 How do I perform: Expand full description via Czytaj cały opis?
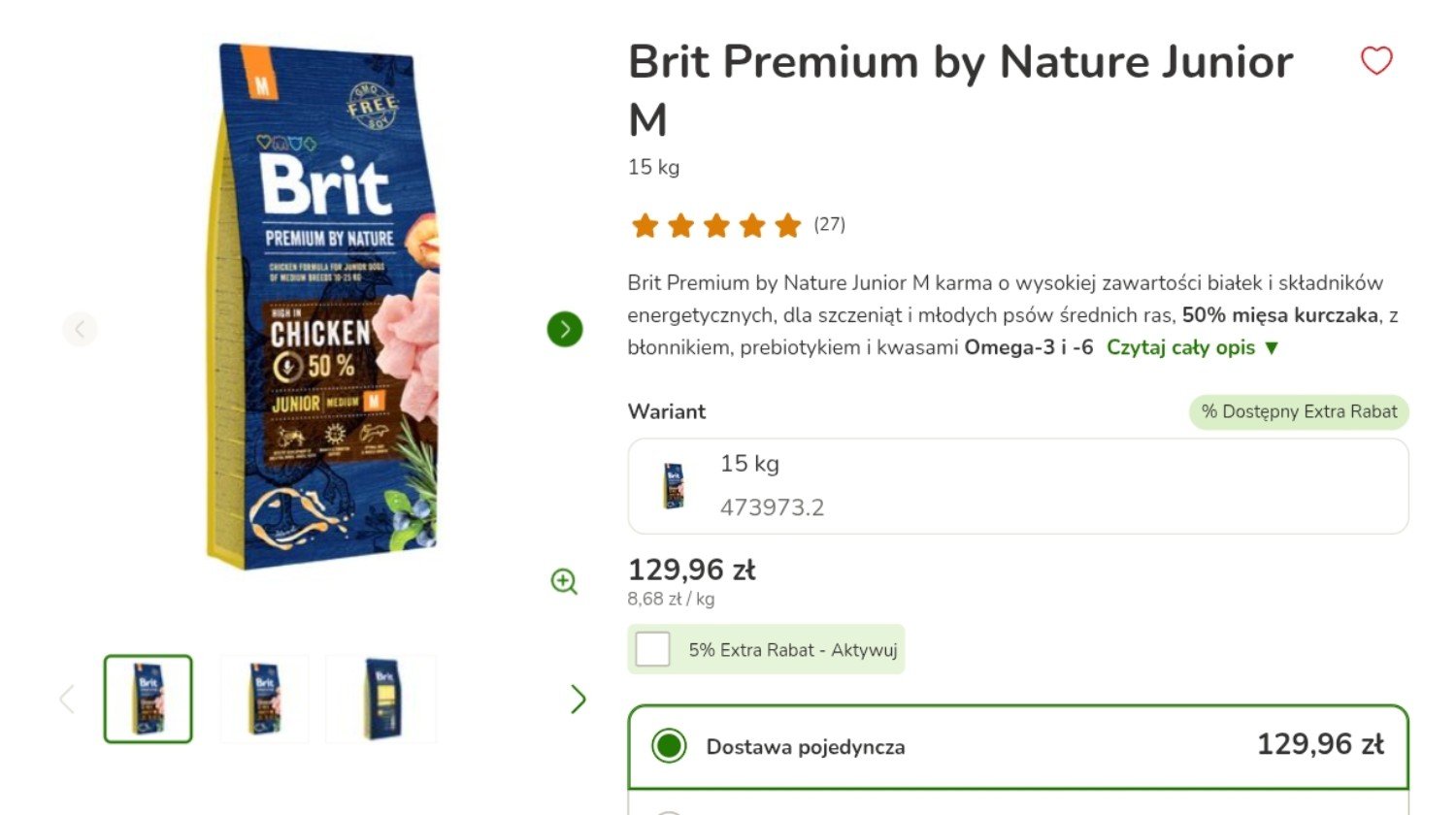point(1181,347)
